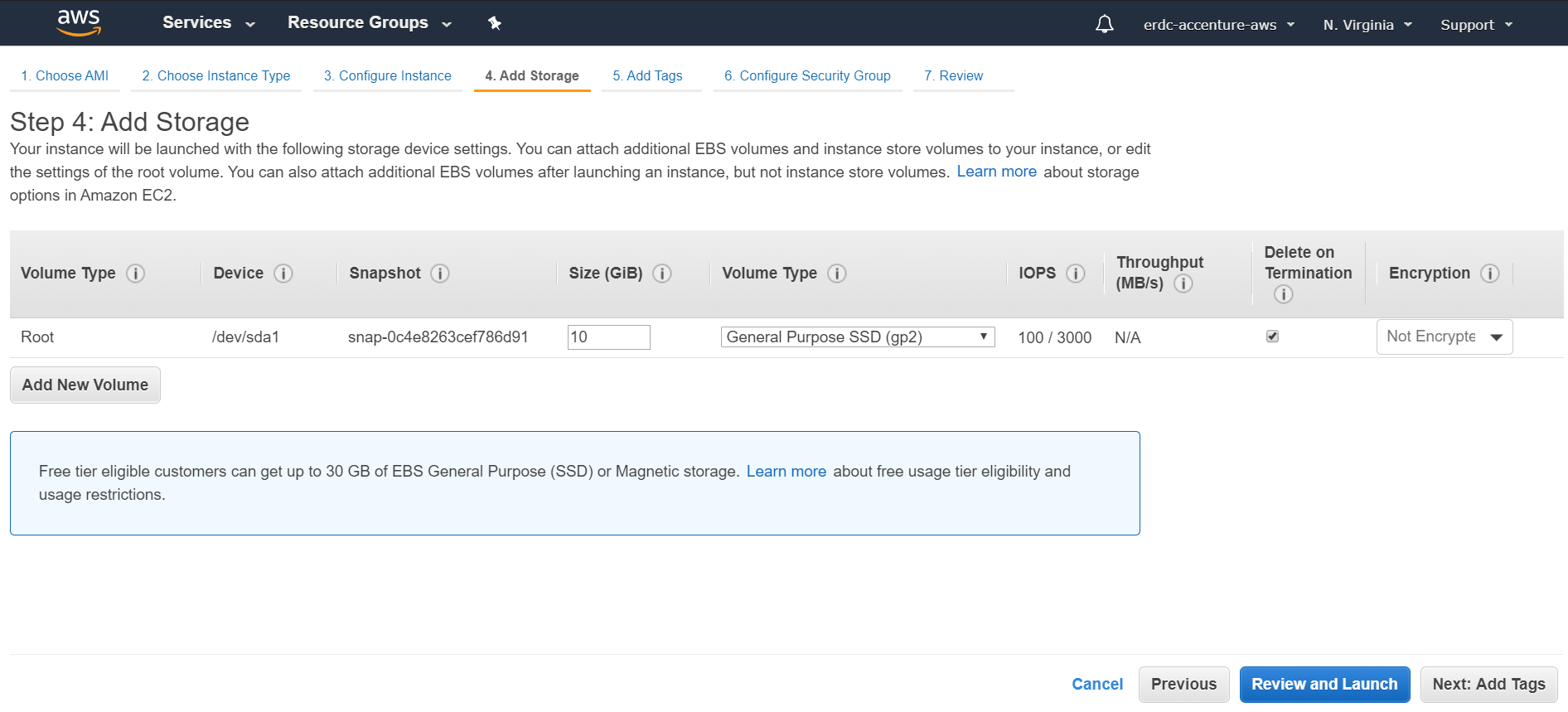The width and height of the screenshot is (1568, 712).
Task: Expand the N. Virginia region selector
Action: [1367, 25]
